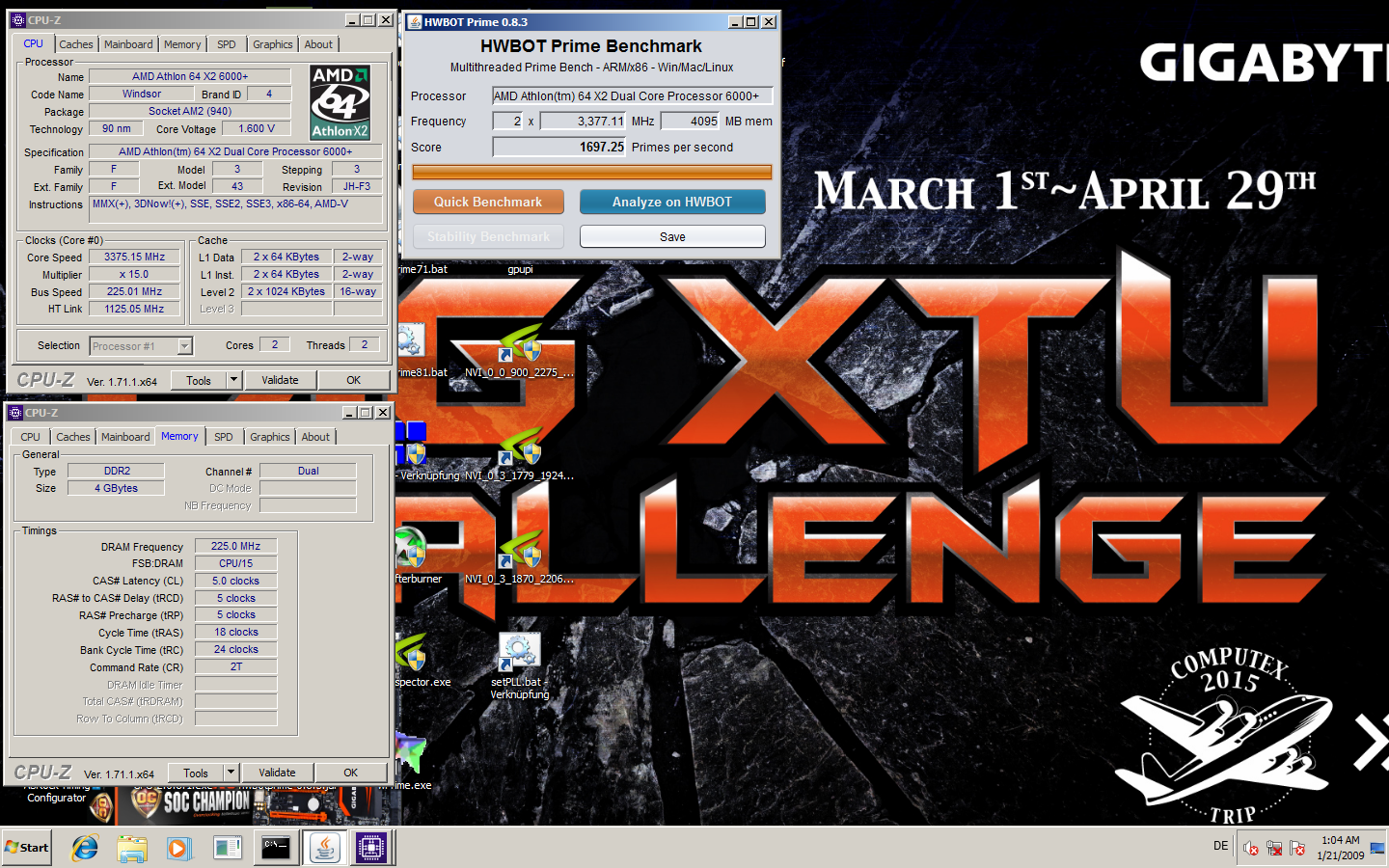Viewport: 1389px width, 868px height.
Task: Switch to the CPU-Z purple chip taskbar icon
Action: point(371,848)
